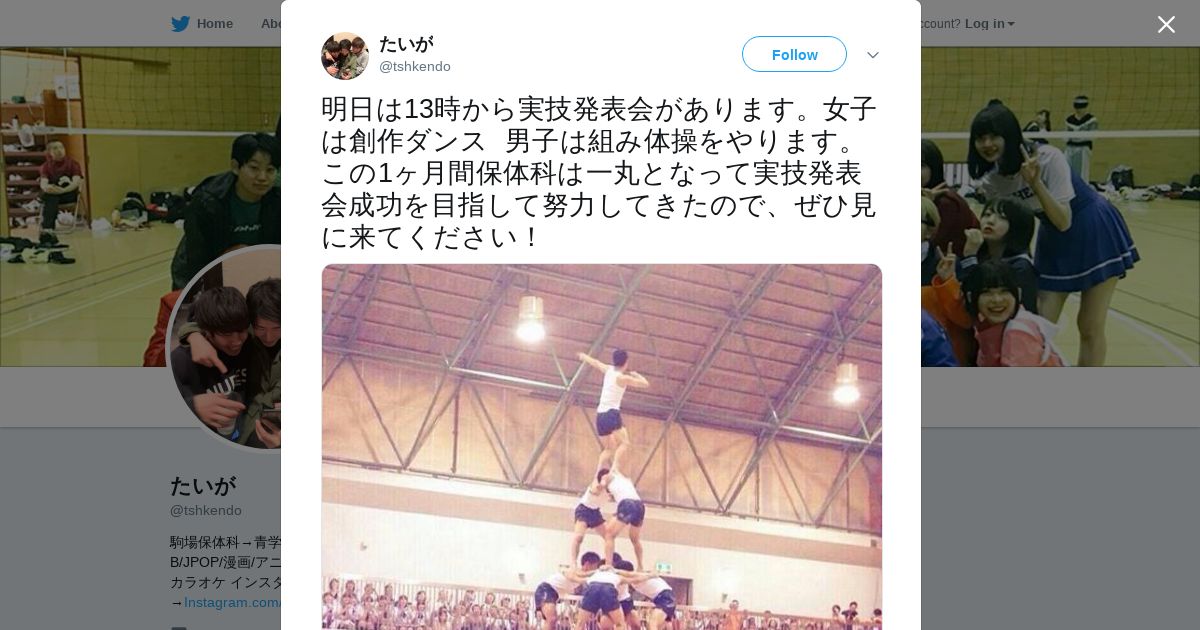Viewport: 1200px width, 630px height.
Task: Click the Japanese tweet text body
Action: [600, 173]
